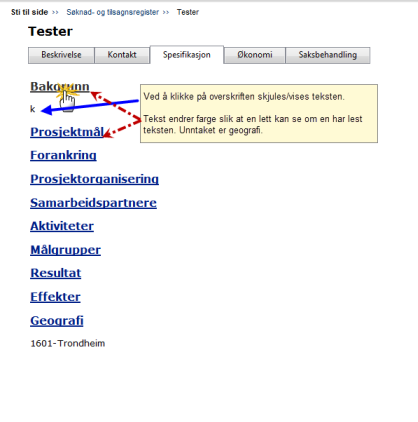Click the 1601-Trondheim geography entry

coord(68,343)
